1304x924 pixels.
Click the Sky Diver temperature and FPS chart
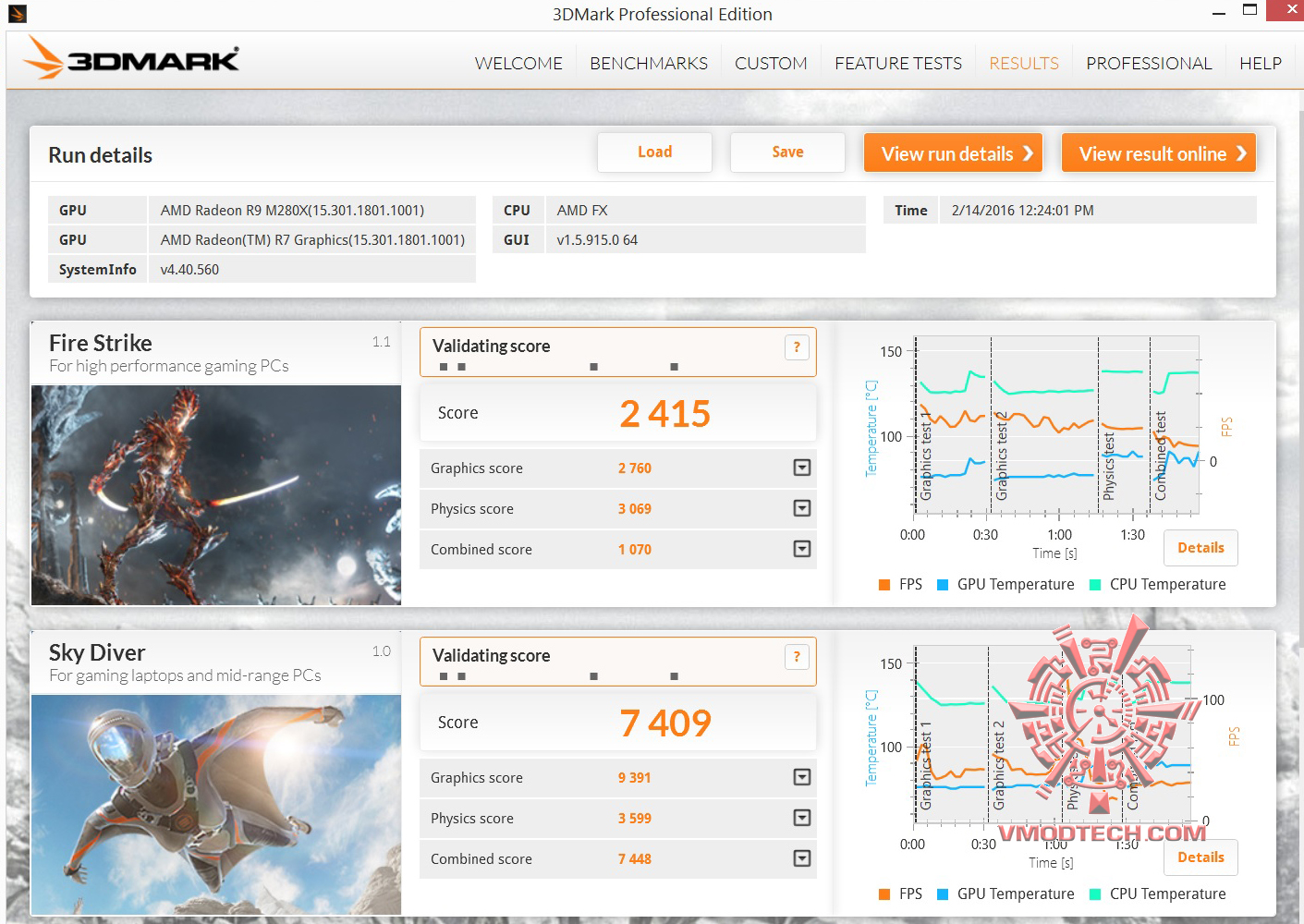(x=1053, y=736)
